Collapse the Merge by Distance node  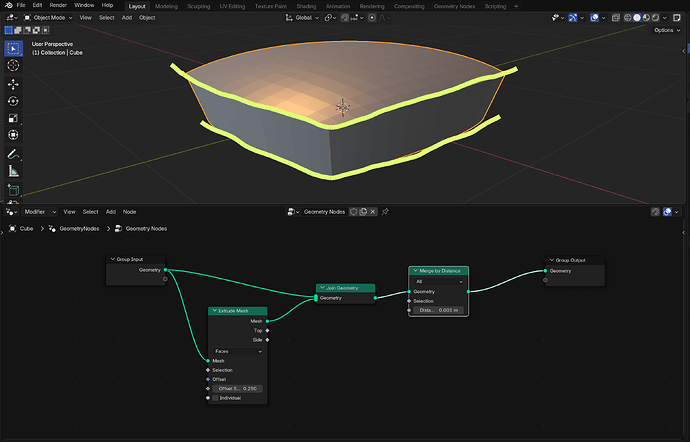[415, 271]
